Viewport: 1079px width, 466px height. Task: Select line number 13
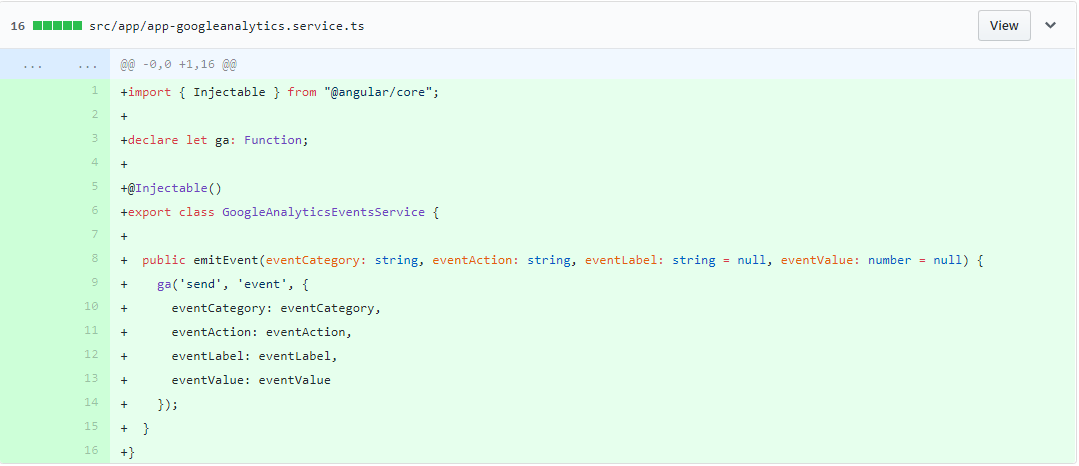click(x=92, y=379)
